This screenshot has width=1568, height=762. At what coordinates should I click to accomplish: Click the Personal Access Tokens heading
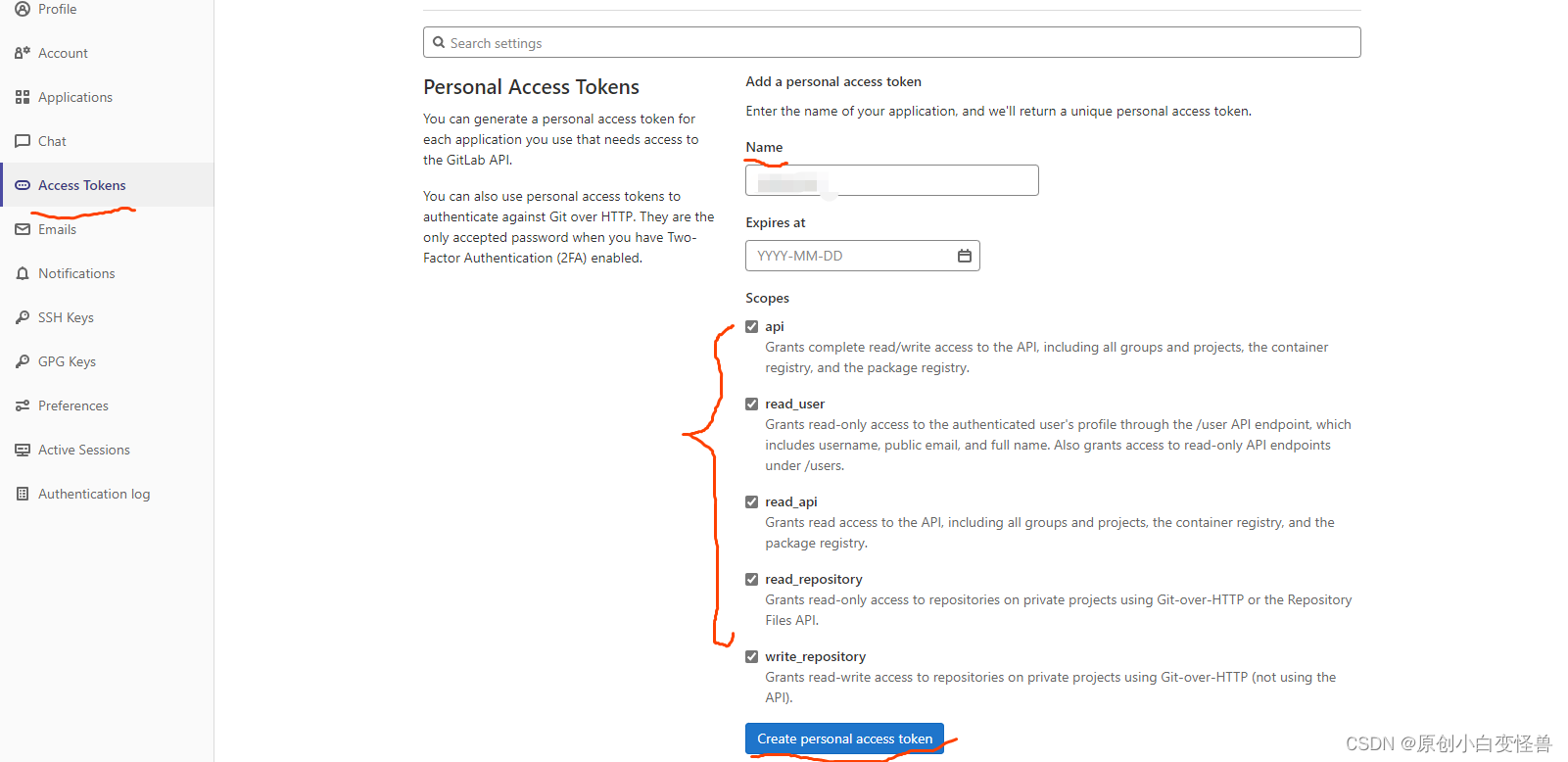(531, 87)
